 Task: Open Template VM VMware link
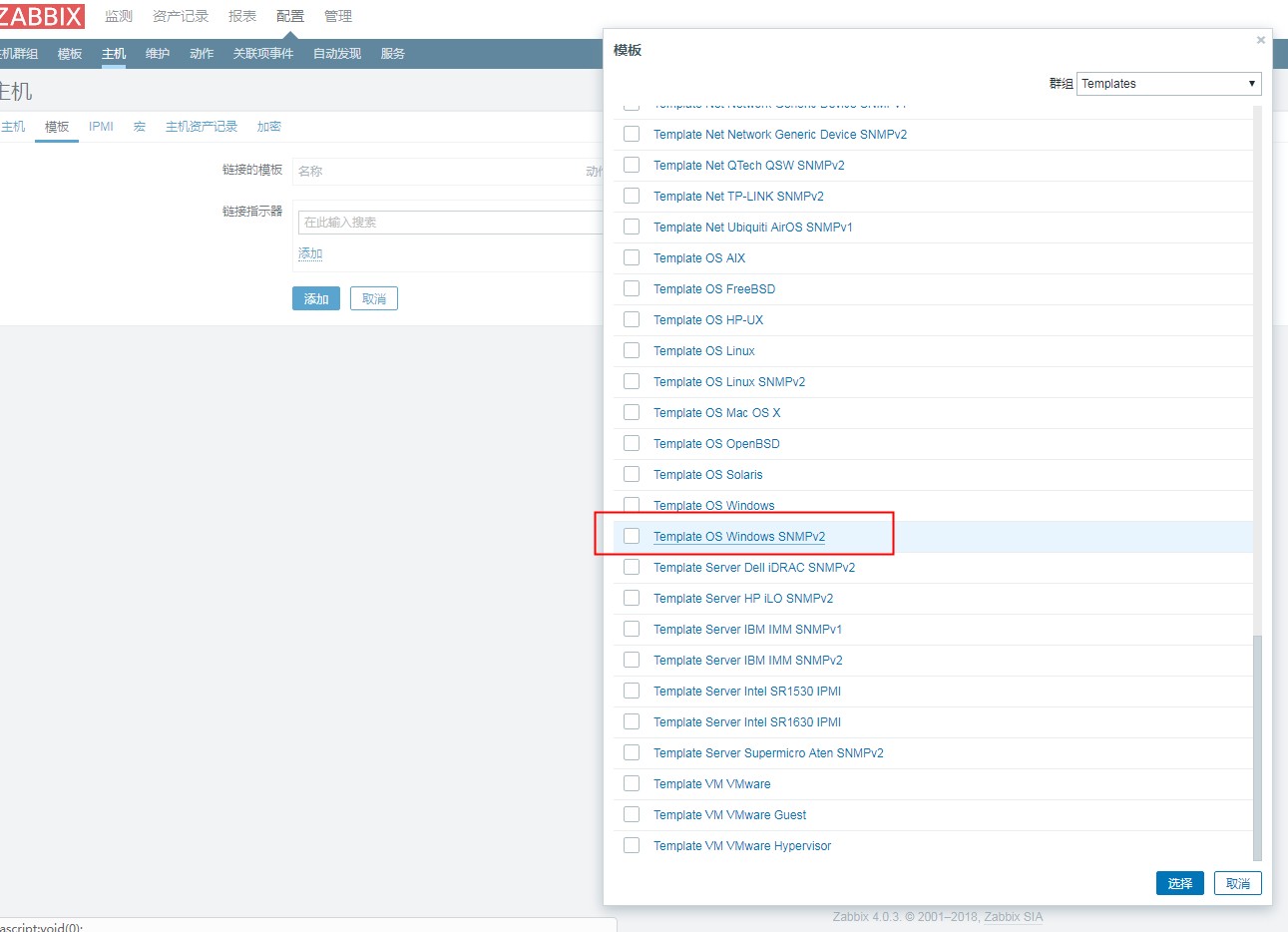coord(711,784)
